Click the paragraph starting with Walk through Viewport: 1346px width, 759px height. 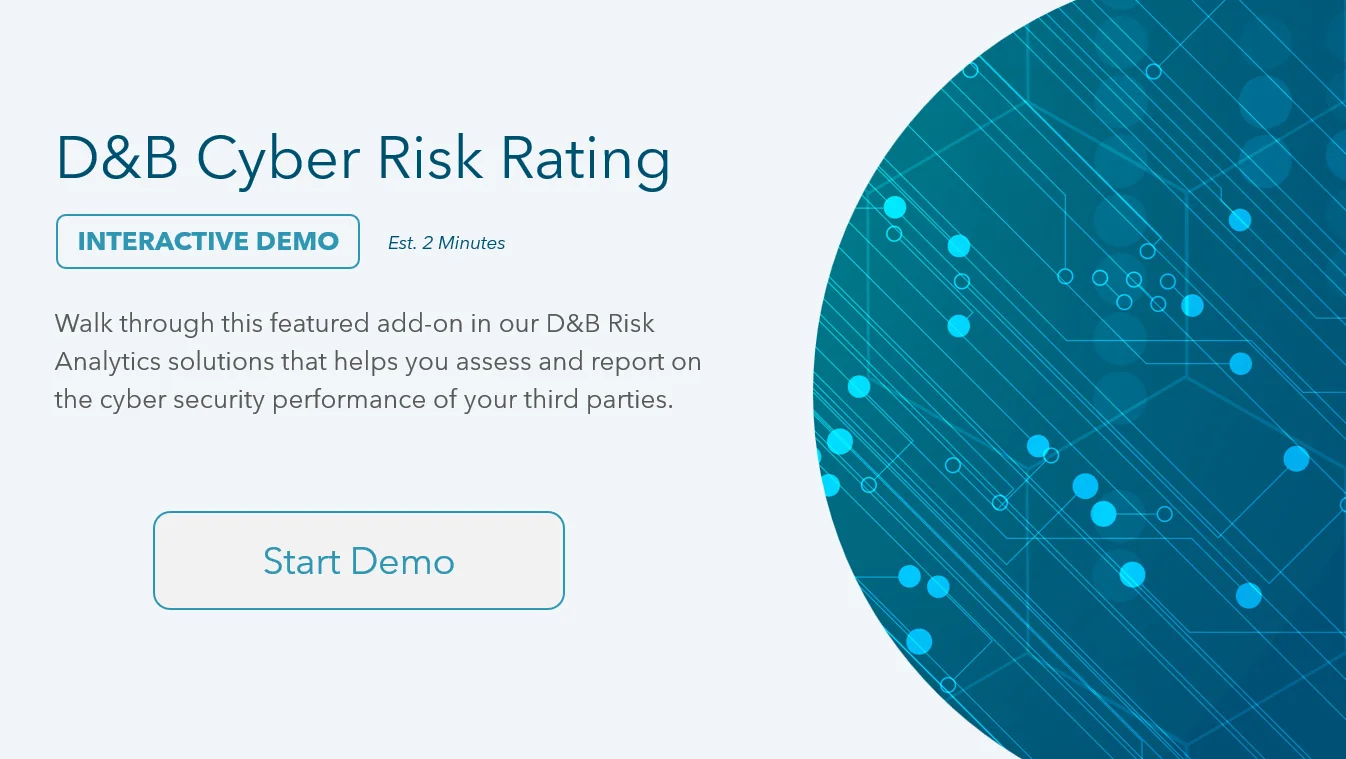click(378, 361)
